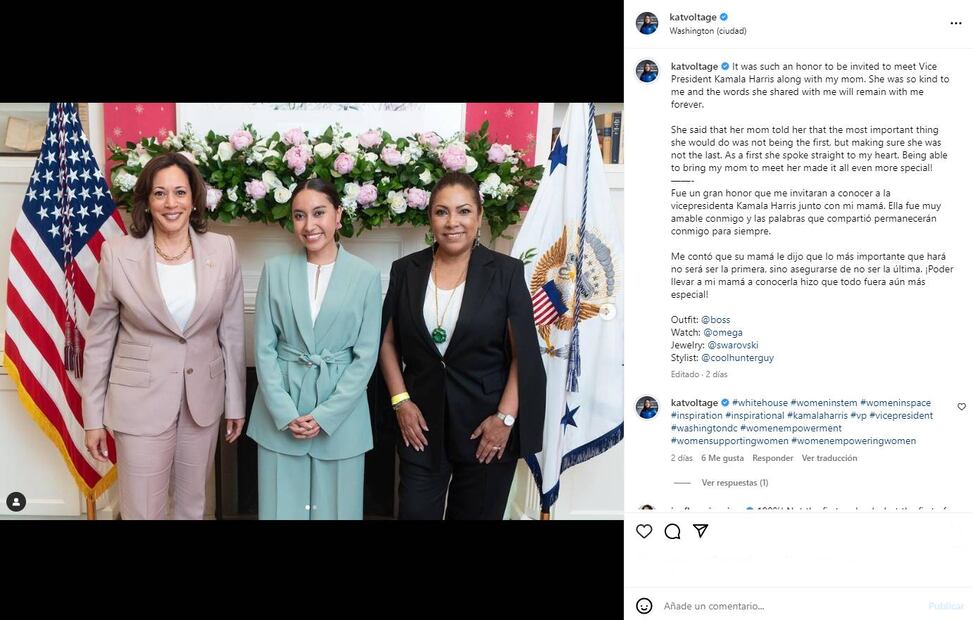Go to the next photo in the carousel

tap(608, 311)
